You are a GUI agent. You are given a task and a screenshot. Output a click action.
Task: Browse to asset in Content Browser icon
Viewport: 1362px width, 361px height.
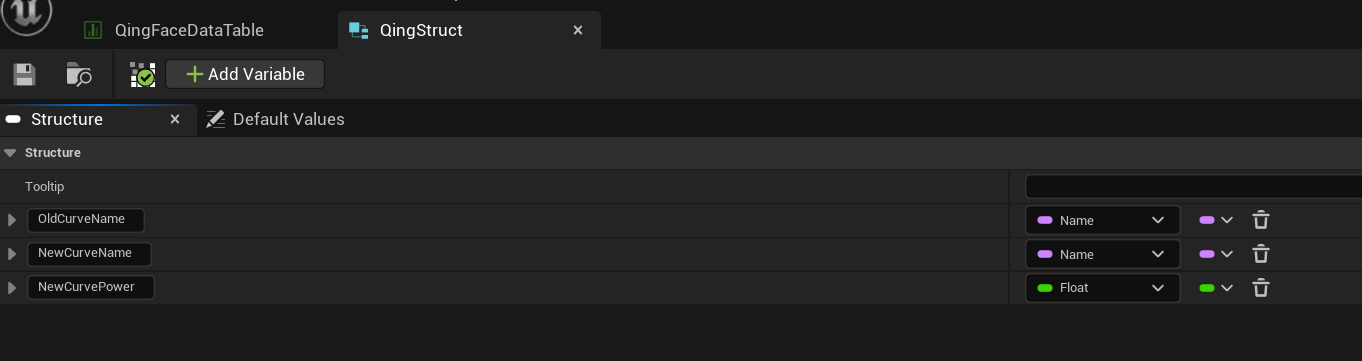point(79,74)
